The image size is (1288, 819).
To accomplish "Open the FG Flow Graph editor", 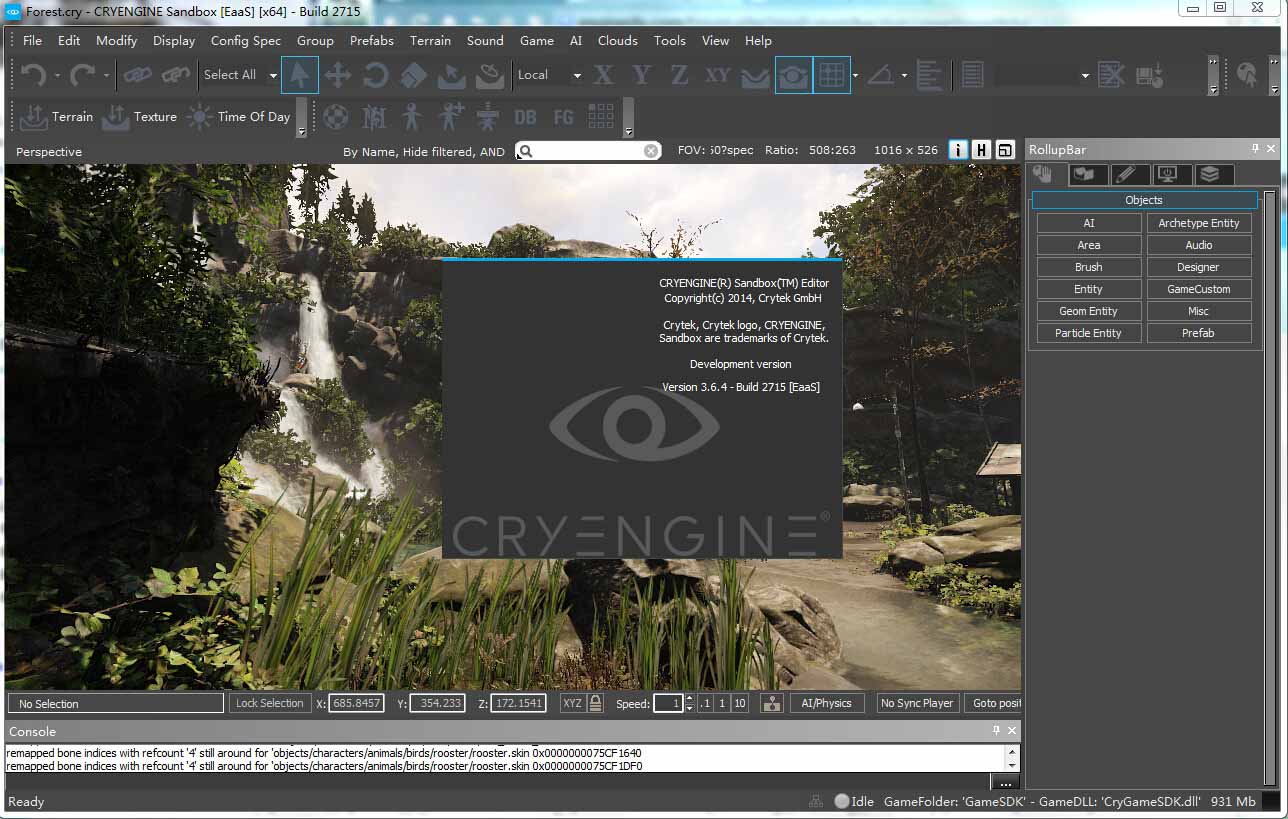I will 563,117.
